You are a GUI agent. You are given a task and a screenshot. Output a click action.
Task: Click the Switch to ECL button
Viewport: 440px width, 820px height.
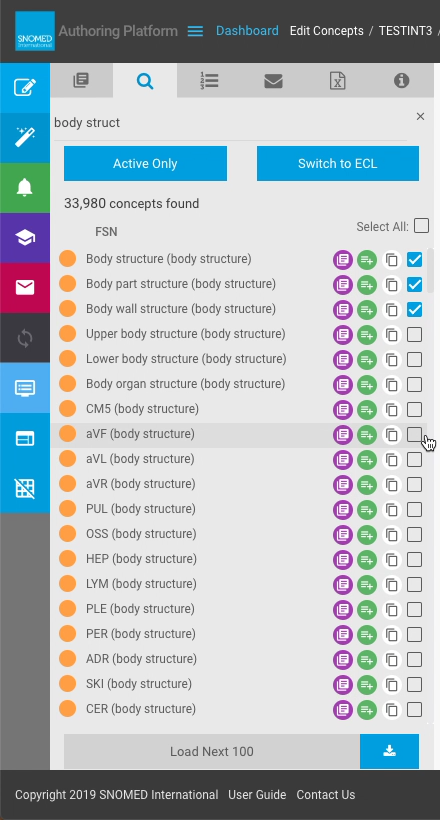(337, 164)
